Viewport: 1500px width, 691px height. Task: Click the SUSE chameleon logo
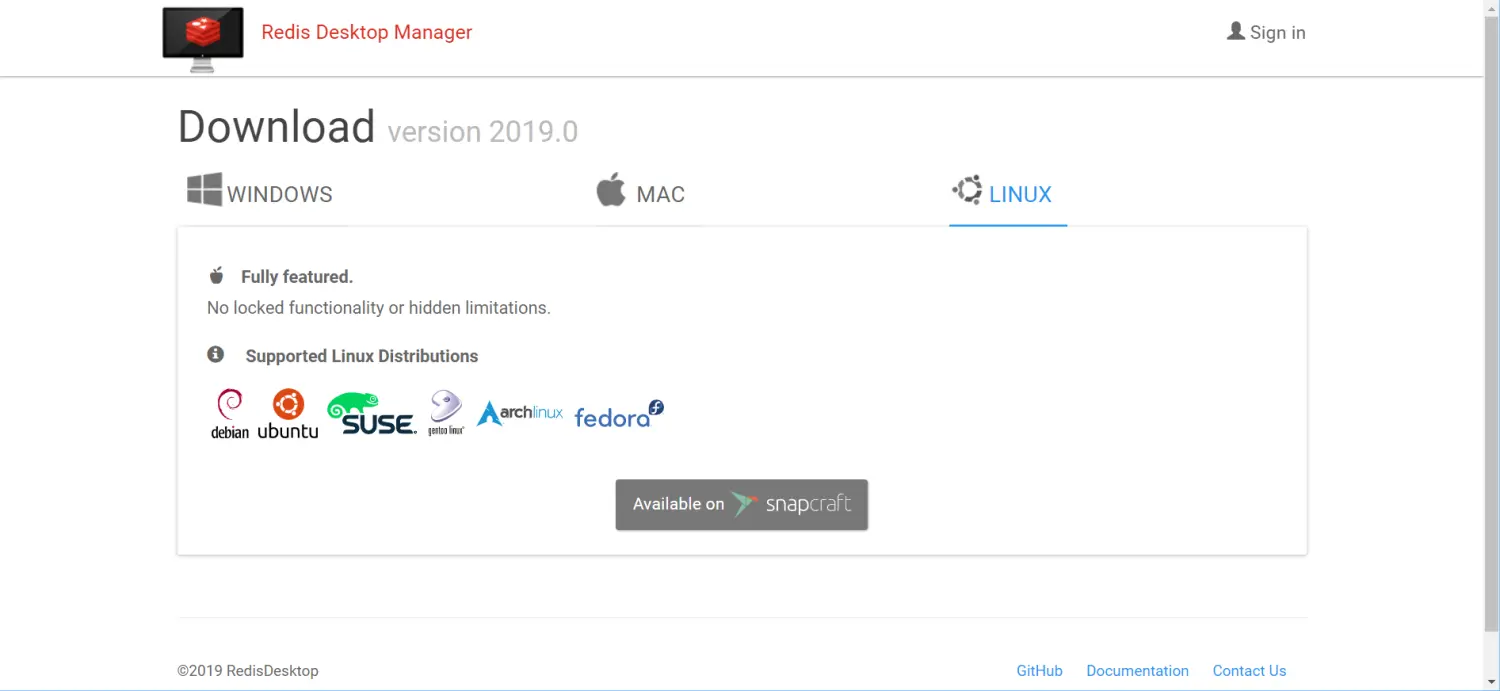372,413
